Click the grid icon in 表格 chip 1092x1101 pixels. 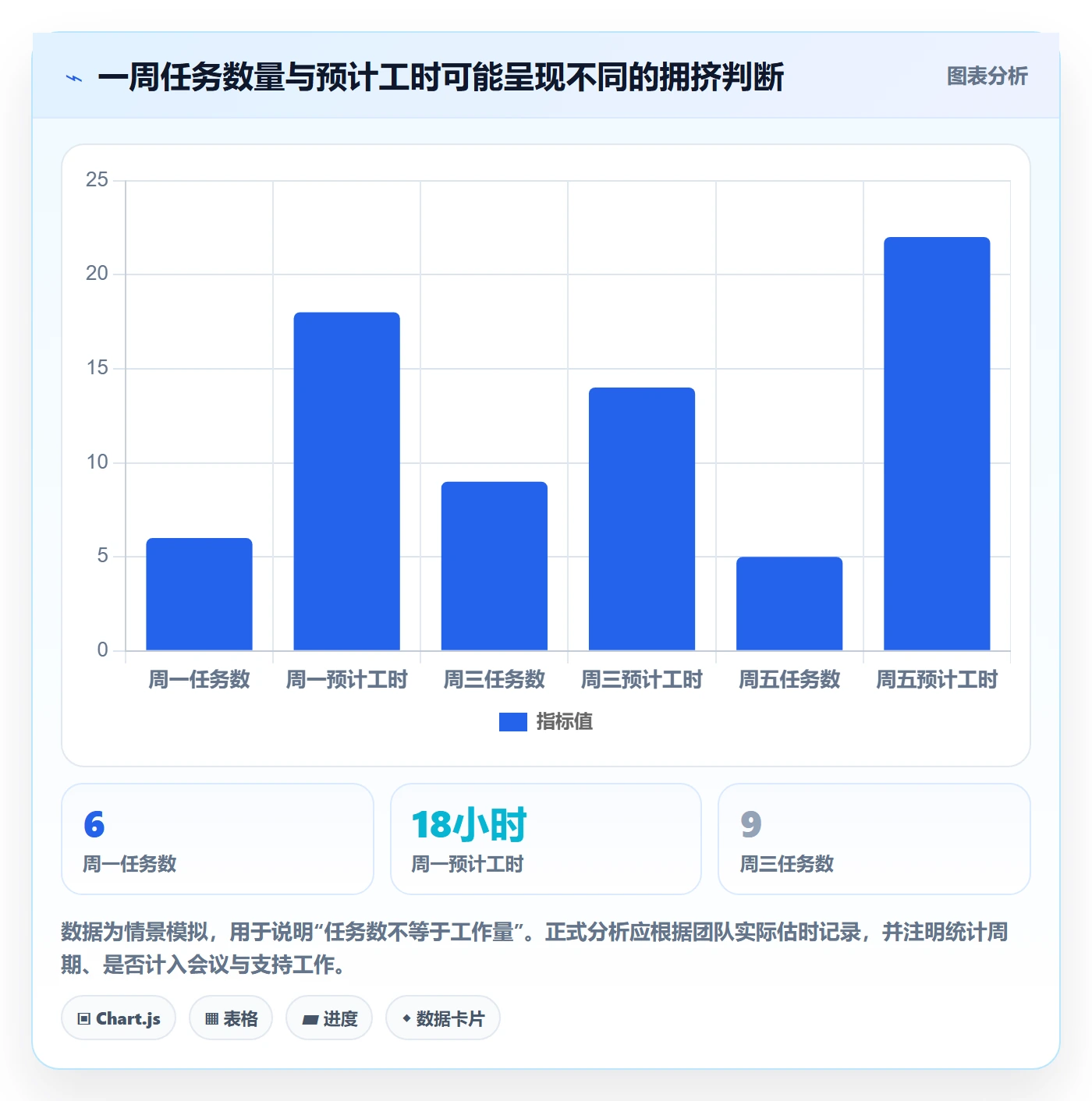(x=211, y=1018)
